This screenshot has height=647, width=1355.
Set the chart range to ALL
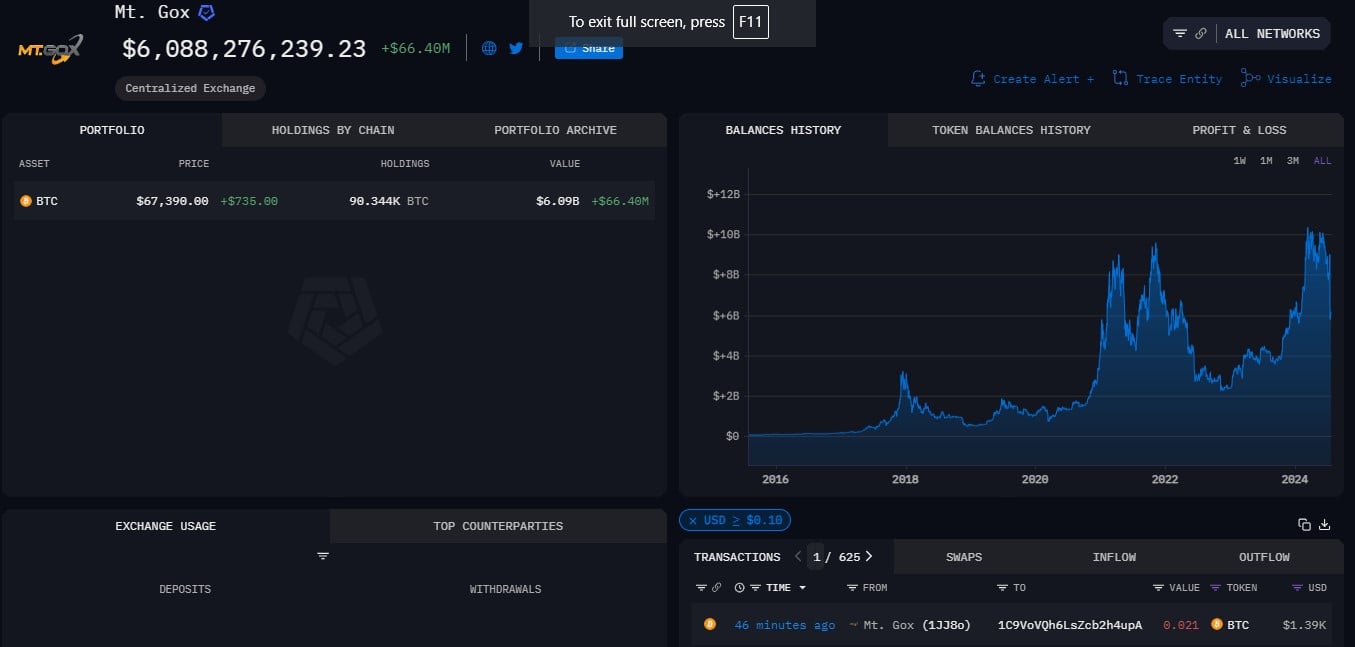coord(1322,161)
